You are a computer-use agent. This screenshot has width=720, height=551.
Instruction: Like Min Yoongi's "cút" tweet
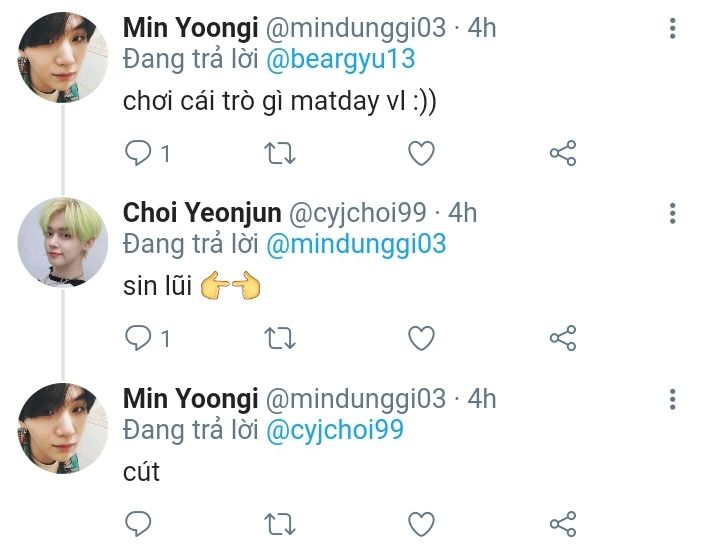(422, 523)
